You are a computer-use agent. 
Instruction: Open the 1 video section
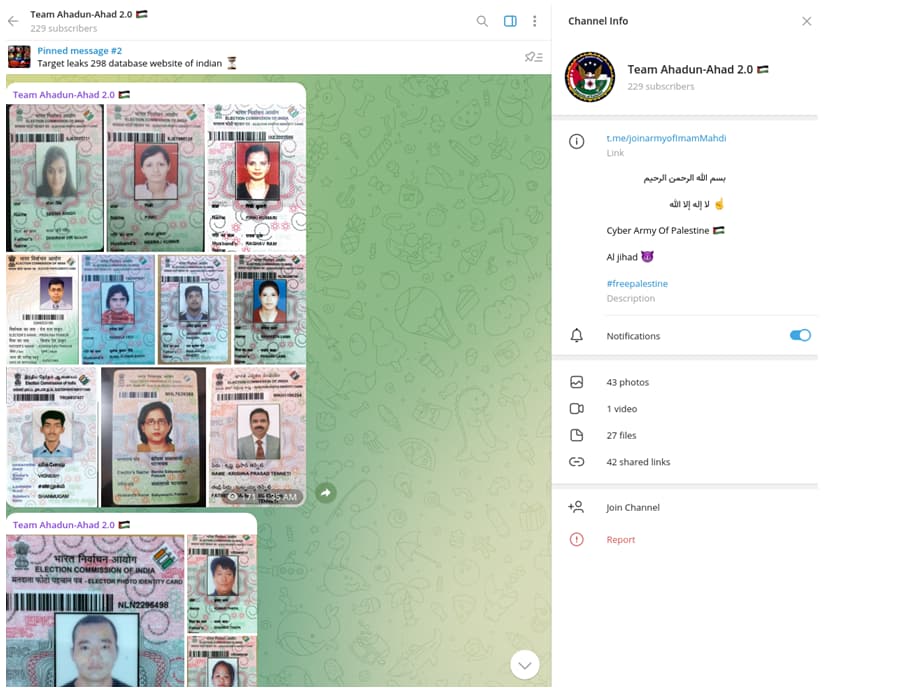(621, 409)
